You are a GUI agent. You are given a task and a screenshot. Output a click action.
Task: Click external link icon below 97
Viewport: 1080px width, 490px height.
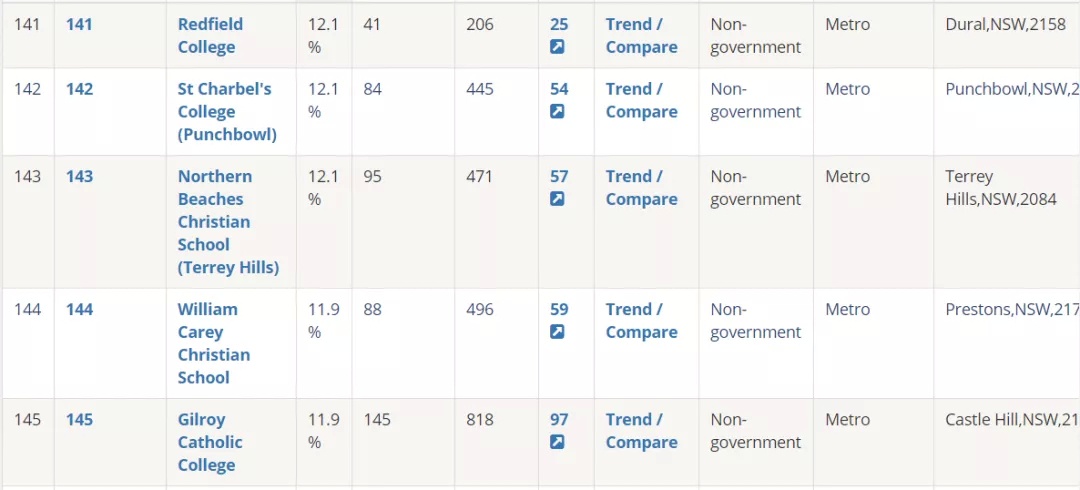point(557,442)
